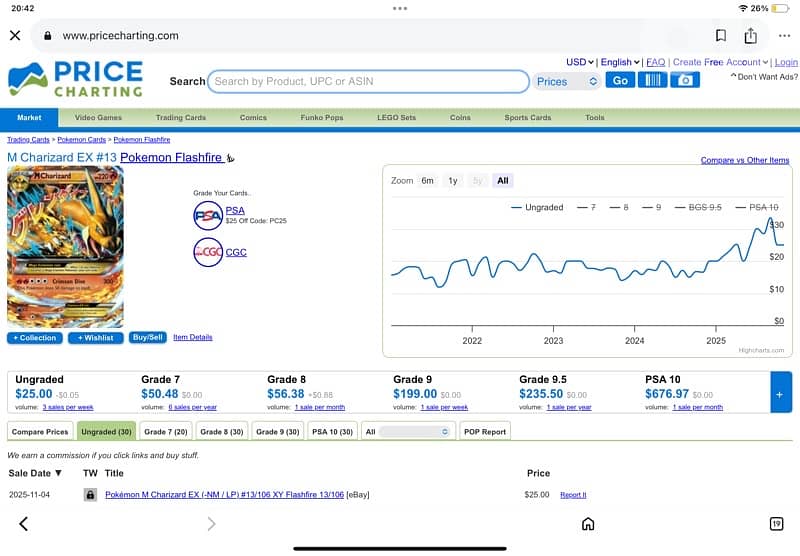This screenshot has height=556, width=800.
Task: Click the CGC grading logo
Action: tap(208, 252)
